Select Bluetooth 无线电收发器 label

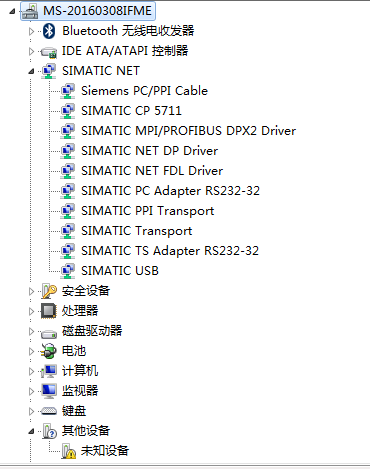tap(128, 31)
